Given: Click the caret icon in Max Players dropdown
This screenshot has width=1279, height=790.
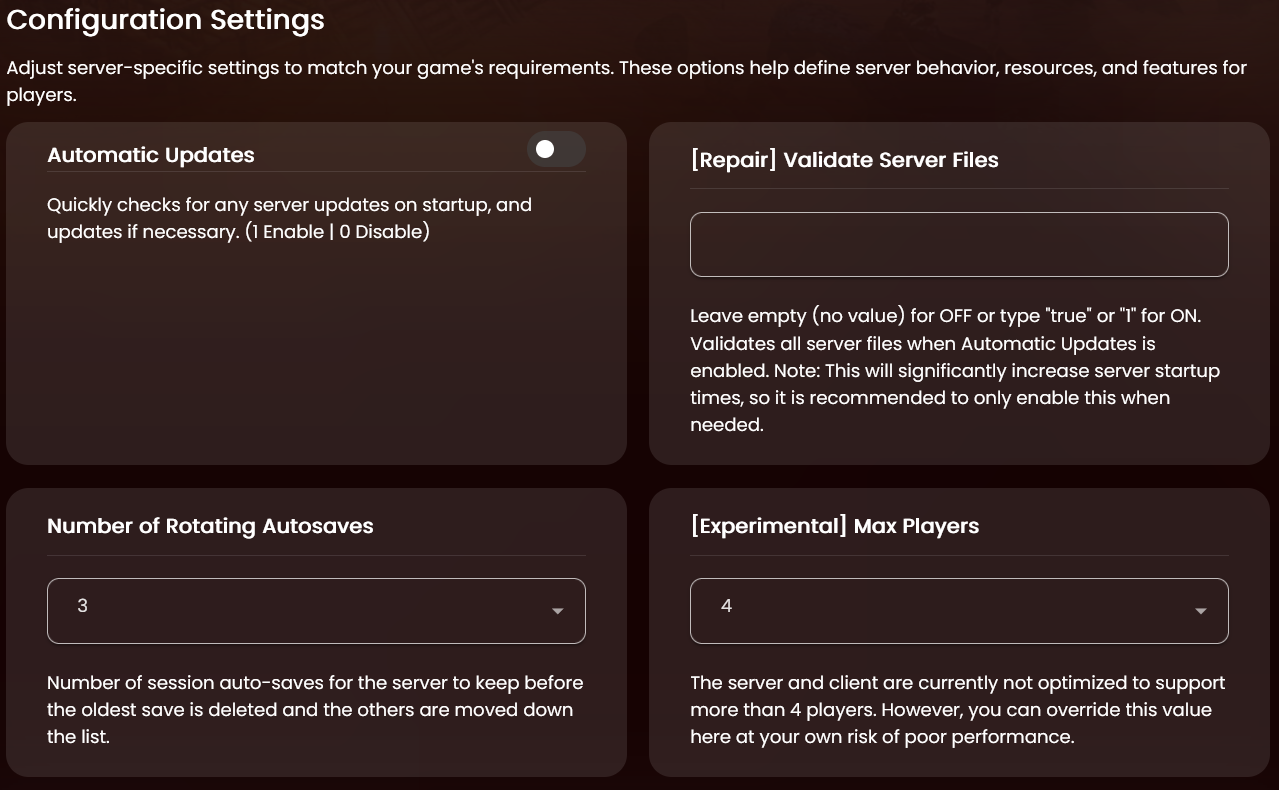Looking at the screenshot, I should (x=1201, y=611).
